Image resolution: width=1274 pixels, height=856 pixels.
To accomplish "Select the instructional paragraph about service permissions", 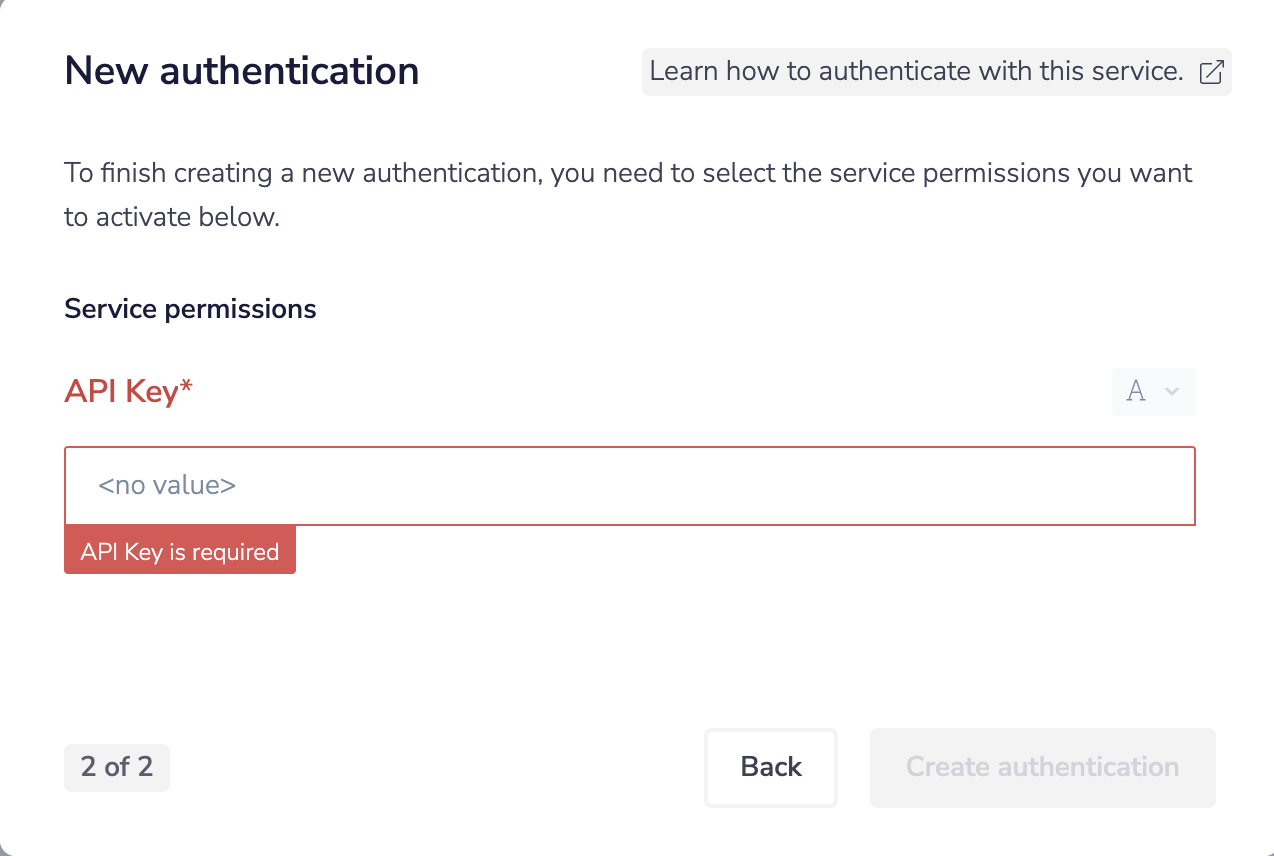I will pyautogui.click(x=628, y=194).
